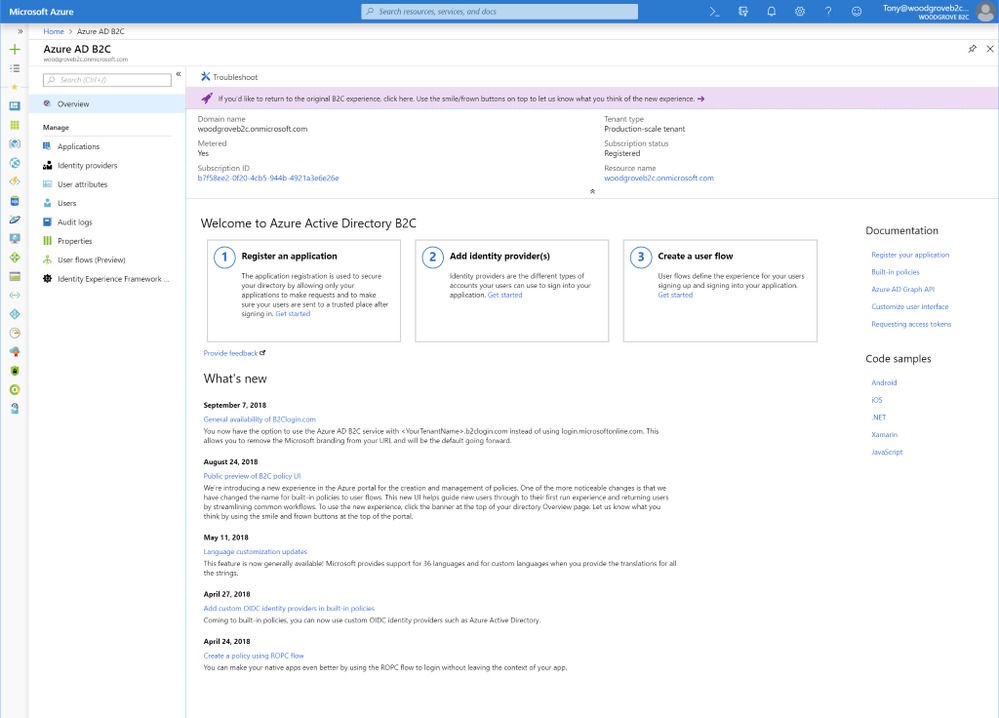Viewport: 999px width, 718px height.
Task: Open Function Apps lightning icon
Action: pyautogui.click(x=15, y=182)
